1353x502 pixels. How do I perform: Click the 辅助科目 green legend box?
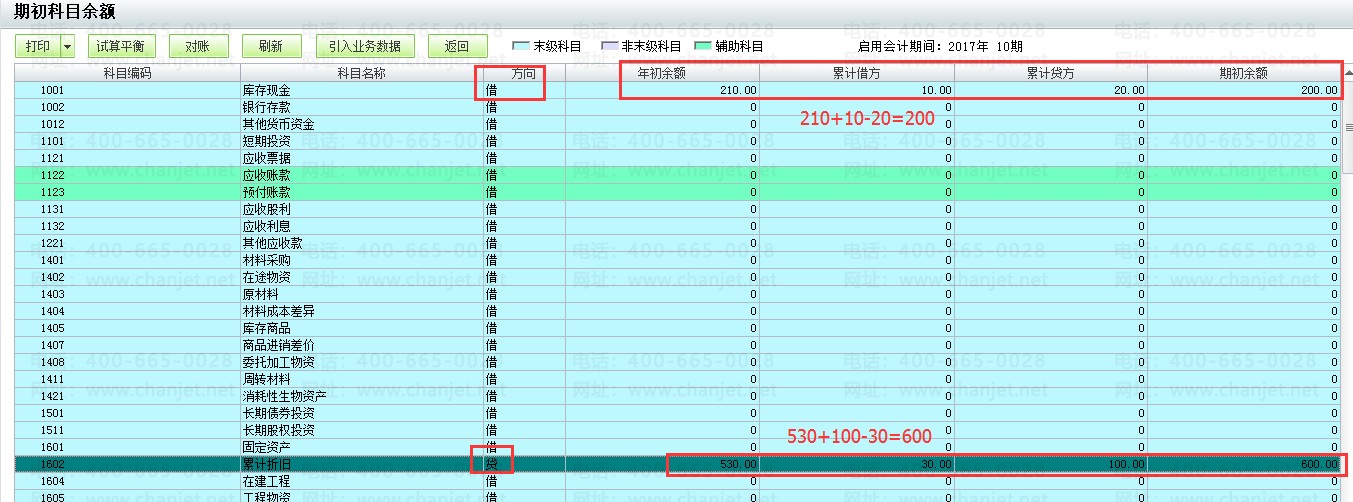pos(702,46)
